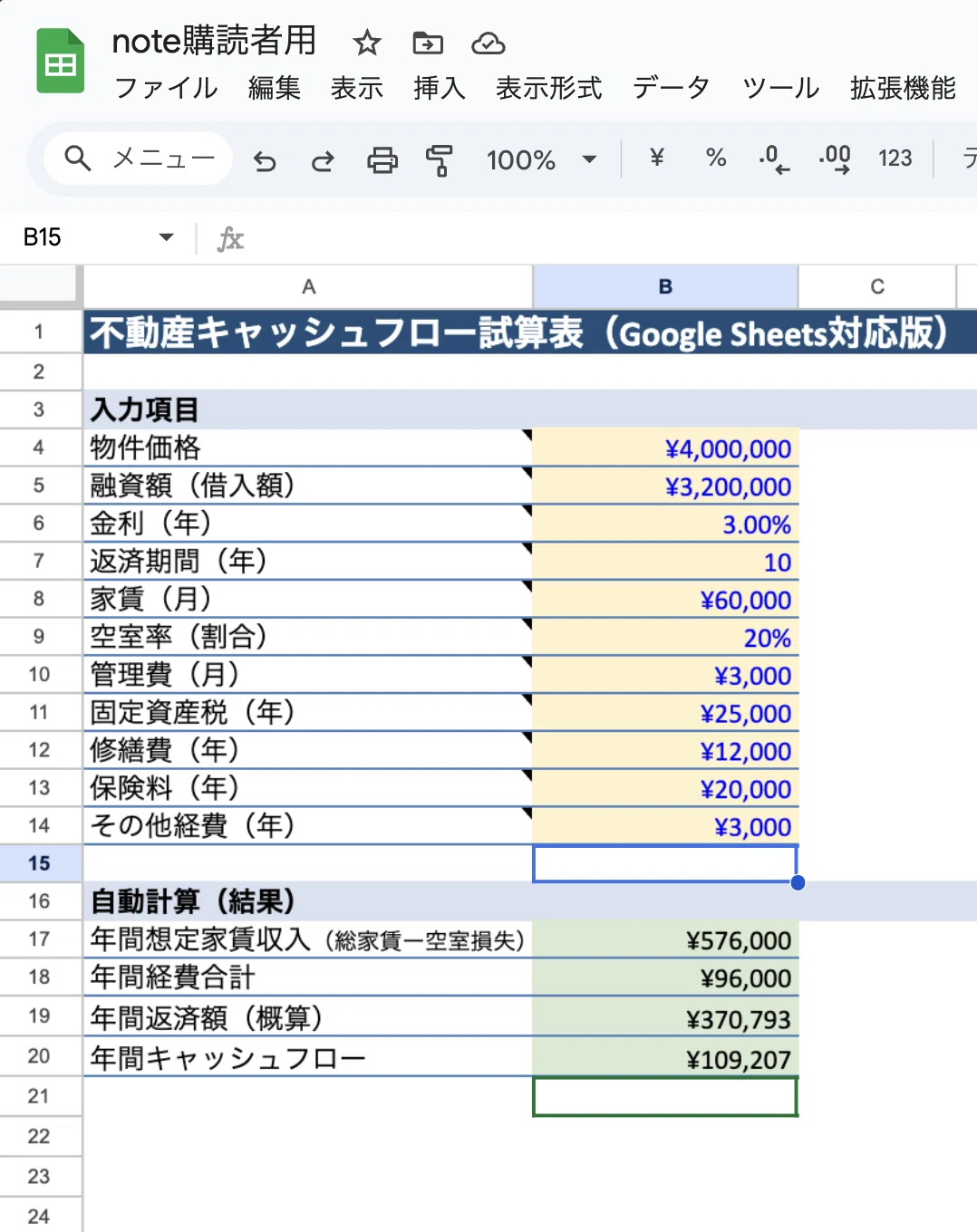Select row 24 header
Viewport: 977px width, 1232px height.
click(39, 1217)
